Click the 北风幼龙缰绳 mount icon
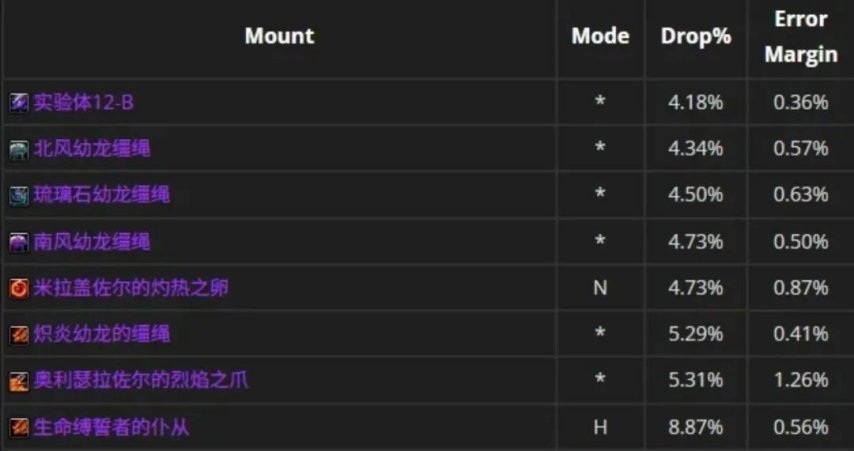 tap(19, 149)
